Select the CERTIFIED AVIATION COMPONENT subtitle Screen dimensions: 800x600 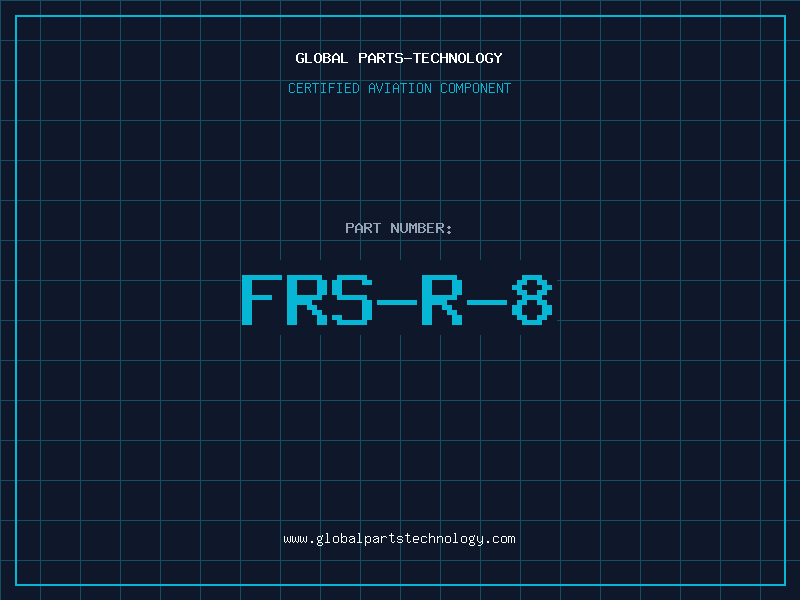click(399, 88)
